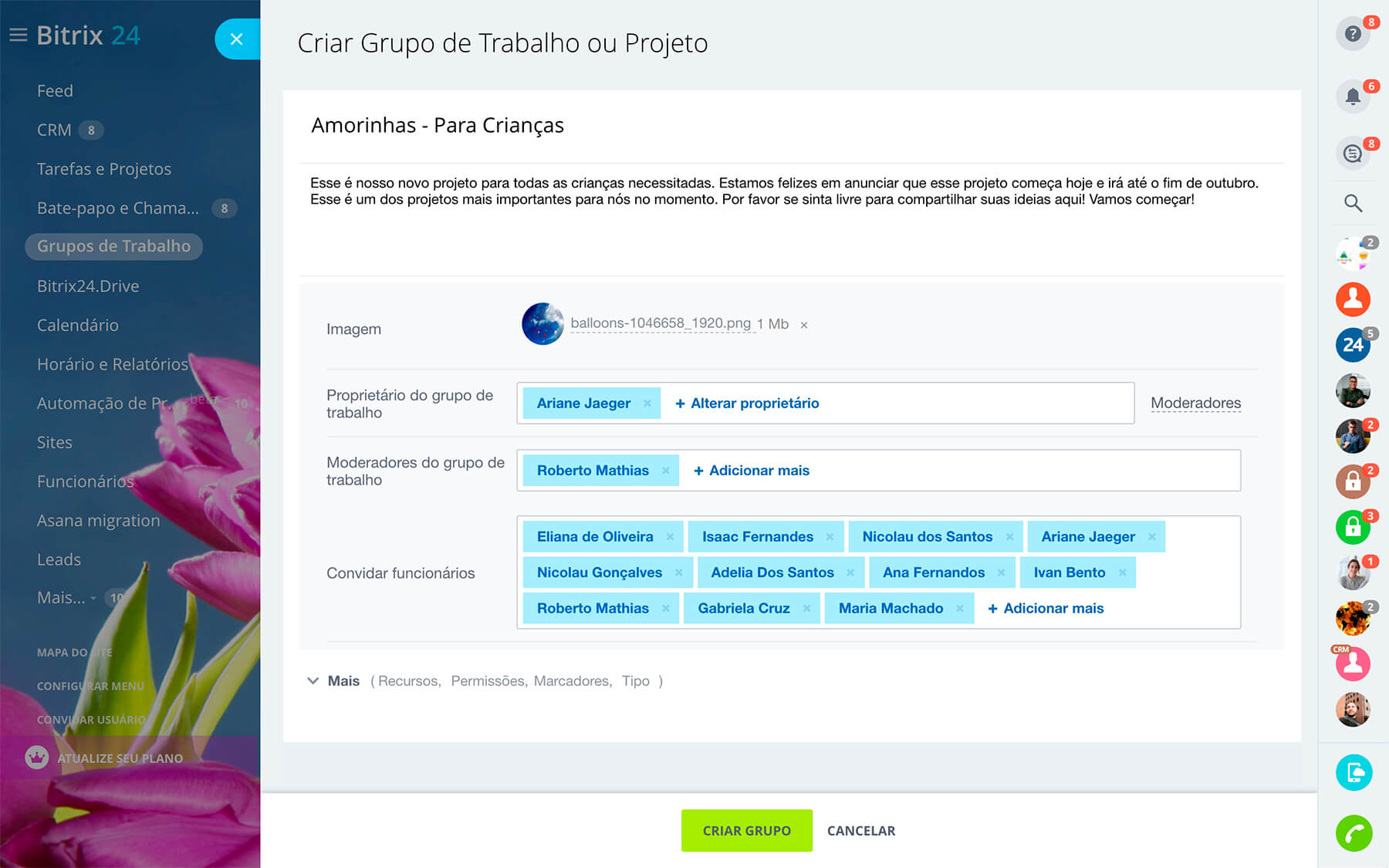Screen dimensions: 1389x868
Task: Open the notifications bell icon
Action: [1352, 97]
